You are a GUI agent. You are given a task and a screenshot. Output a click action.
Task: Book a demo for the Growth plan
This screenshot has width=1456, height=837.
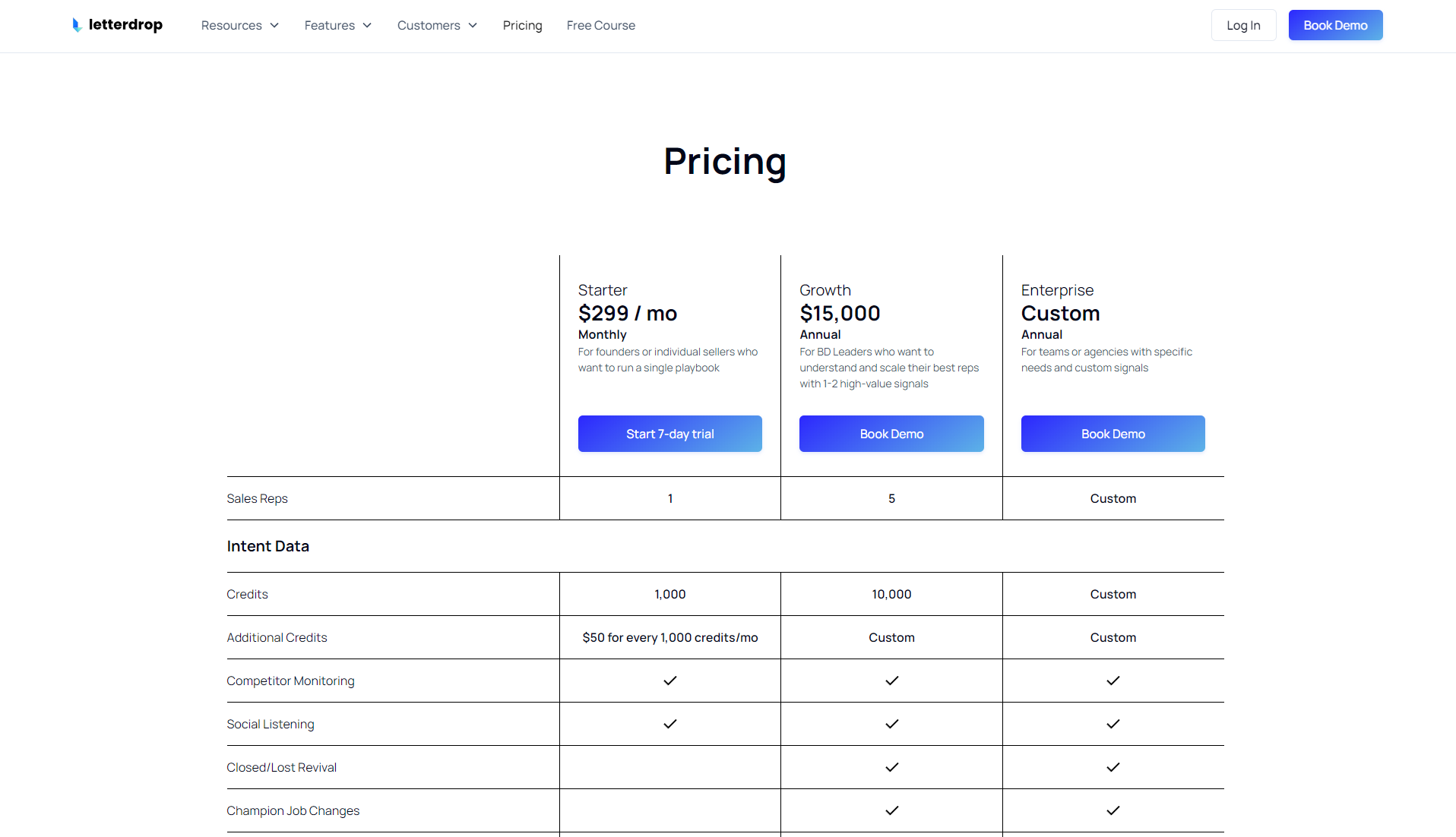tap(891, 434)
